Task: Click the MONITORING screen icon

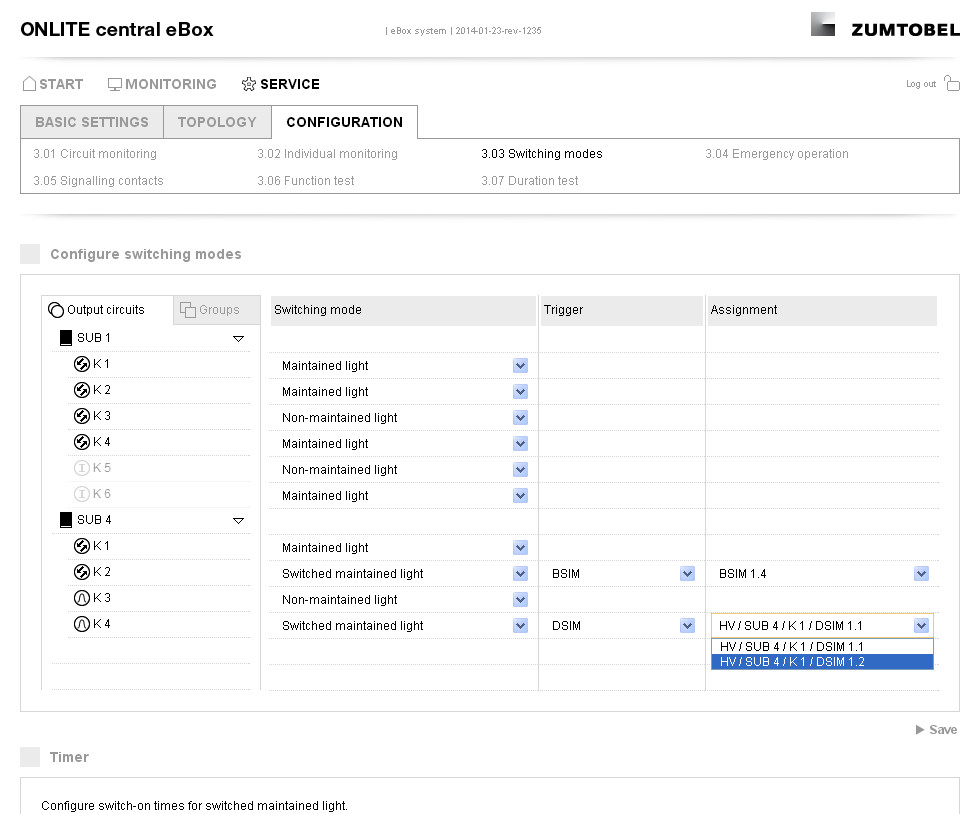Action: pos(114,84)
